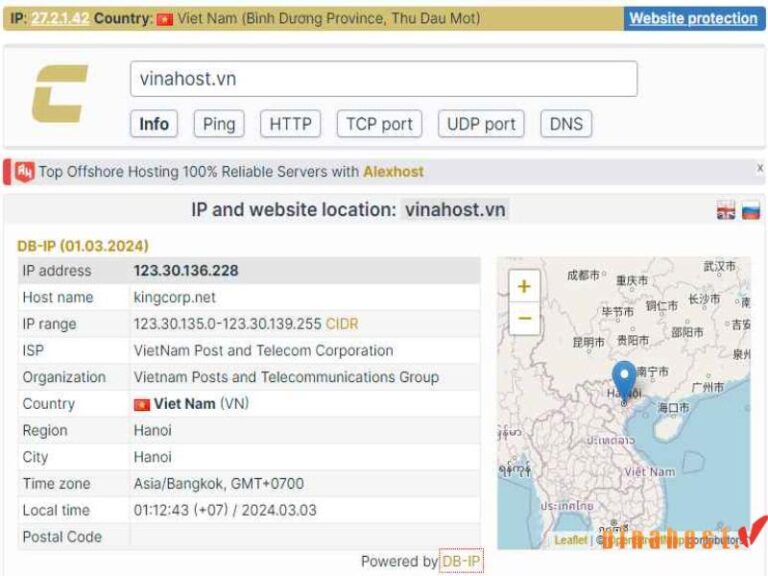This screenshot has height=576, width=768.
Task: Open the Leaflet attribution link
Action: (x=571, y=540)
